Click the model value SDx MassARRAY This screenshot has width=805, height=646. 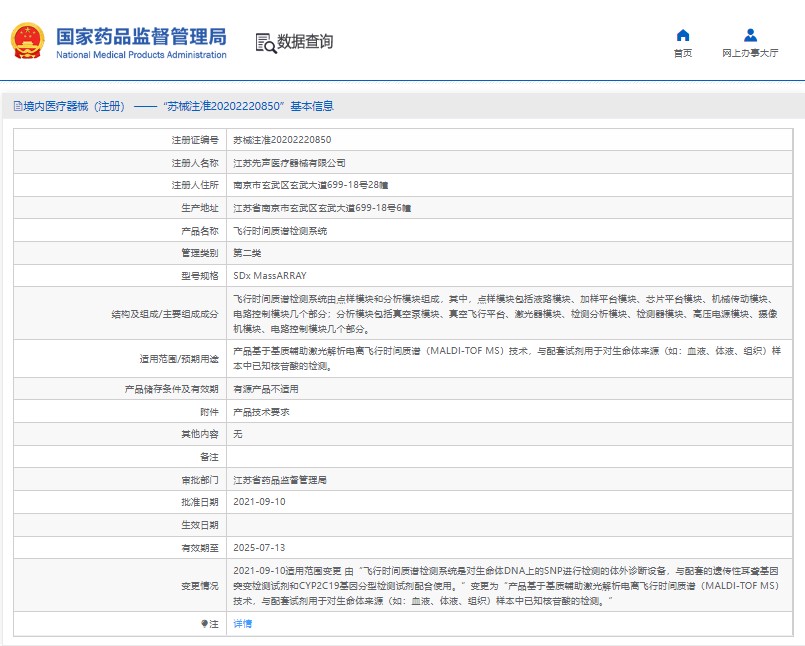tap(270, 275)
